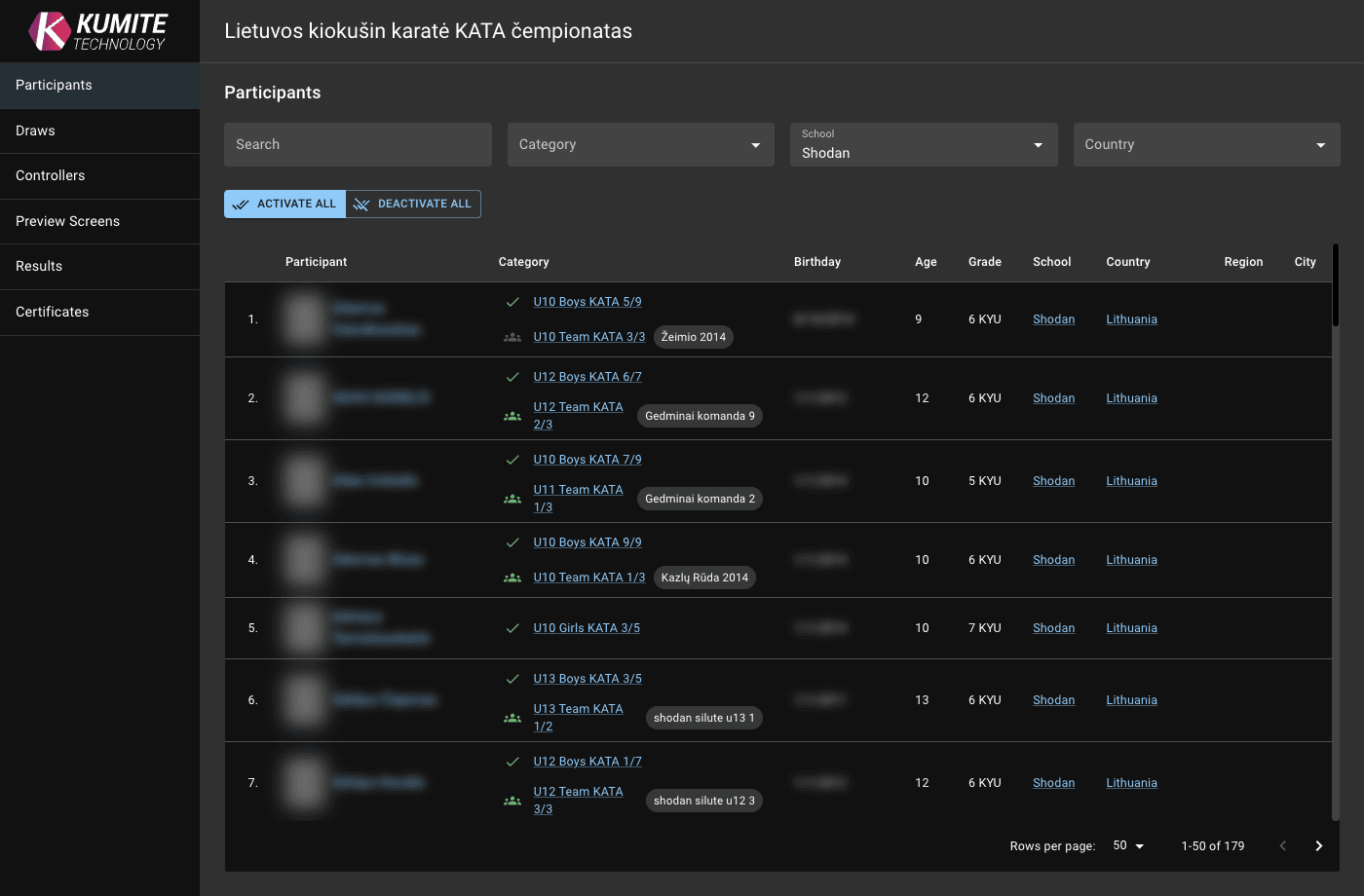Click the Kumite Technology logo
Viewport: 1364px width, 896px height.
pyautogui.click(x=98, y=31)
